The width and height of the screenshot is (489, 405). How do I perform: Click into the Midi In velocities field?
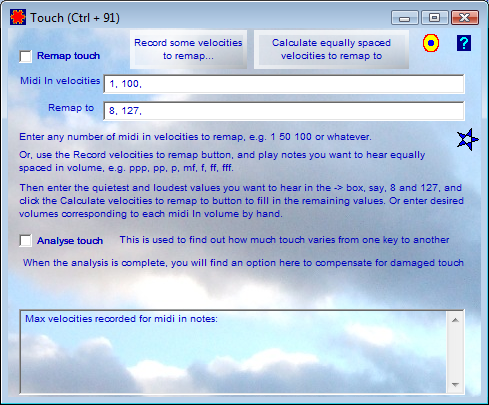click(x=284, y=84)
